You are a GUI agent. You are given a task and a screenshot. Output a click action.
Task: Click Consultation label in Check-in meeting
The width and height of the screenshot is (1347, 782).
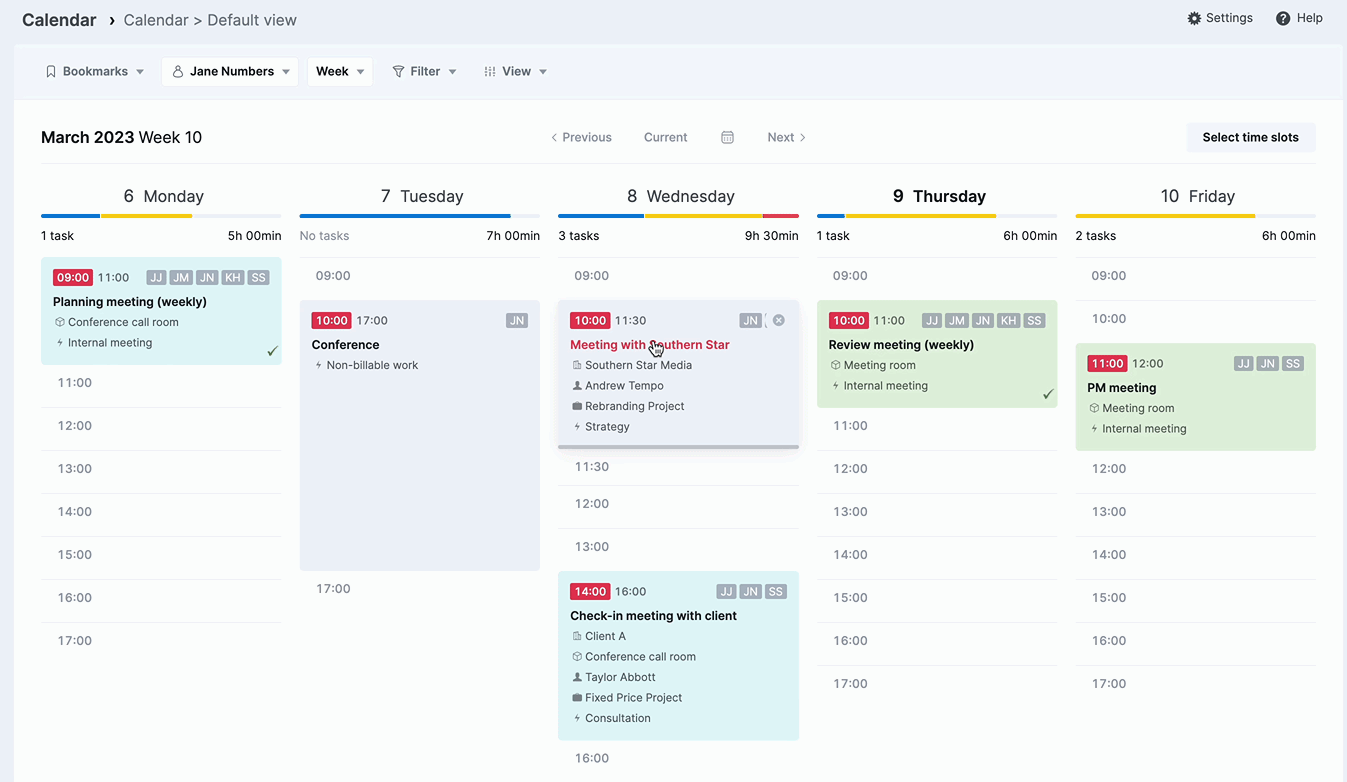(x=617, y=718)
